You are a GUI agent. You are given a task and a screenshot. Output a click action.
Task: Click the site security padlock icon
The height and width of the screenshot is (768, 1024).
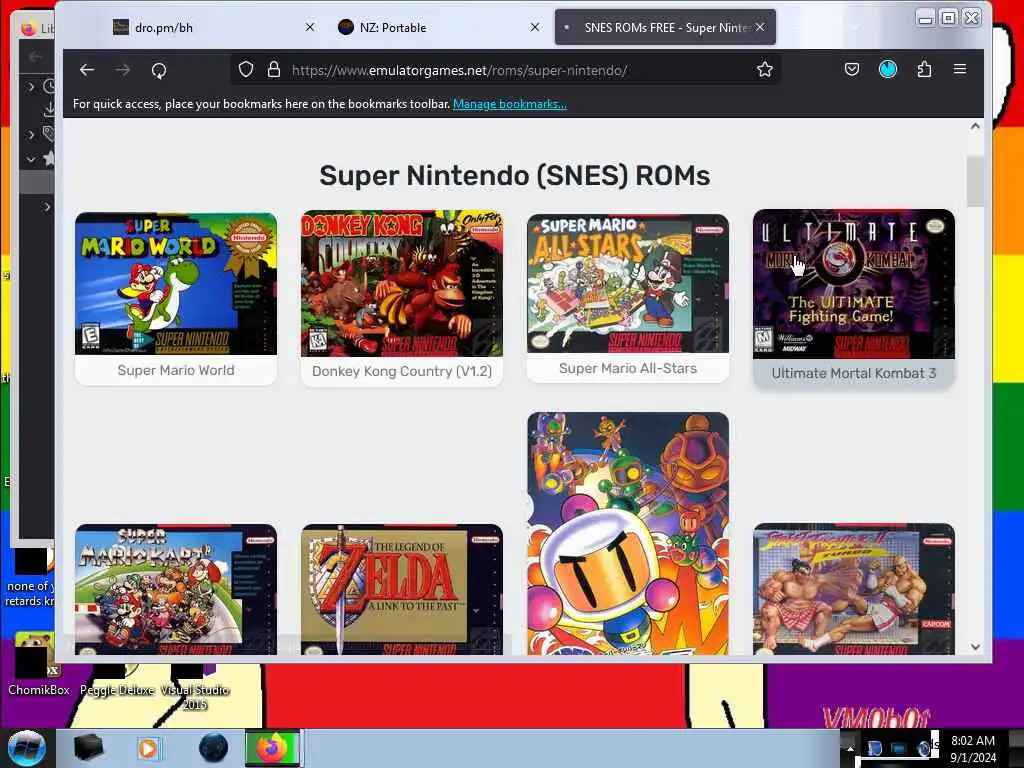[274, 70]
